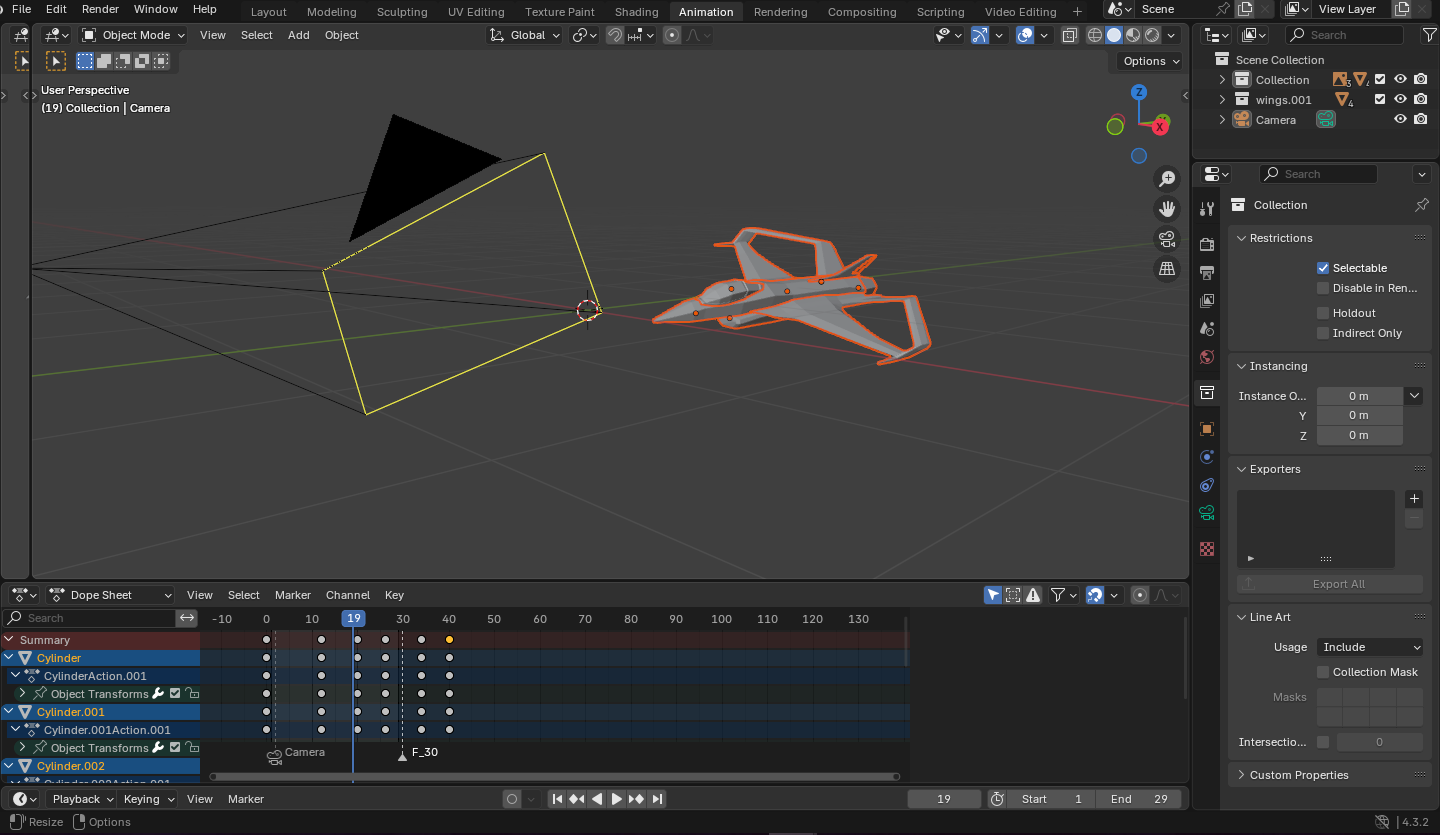Open the Physics properties tab icon
Viewport: 1440px width, 835px height.
pyautogui.click(x=1207, y=457)
